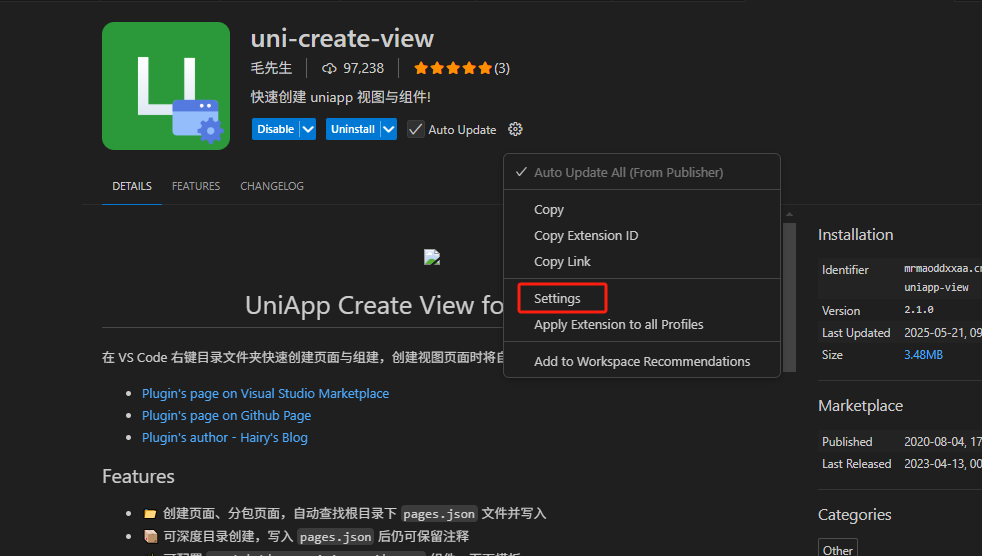
Task: Choose Copy Link menu entry
Action: pyautogui.click(x=642, y=261)
